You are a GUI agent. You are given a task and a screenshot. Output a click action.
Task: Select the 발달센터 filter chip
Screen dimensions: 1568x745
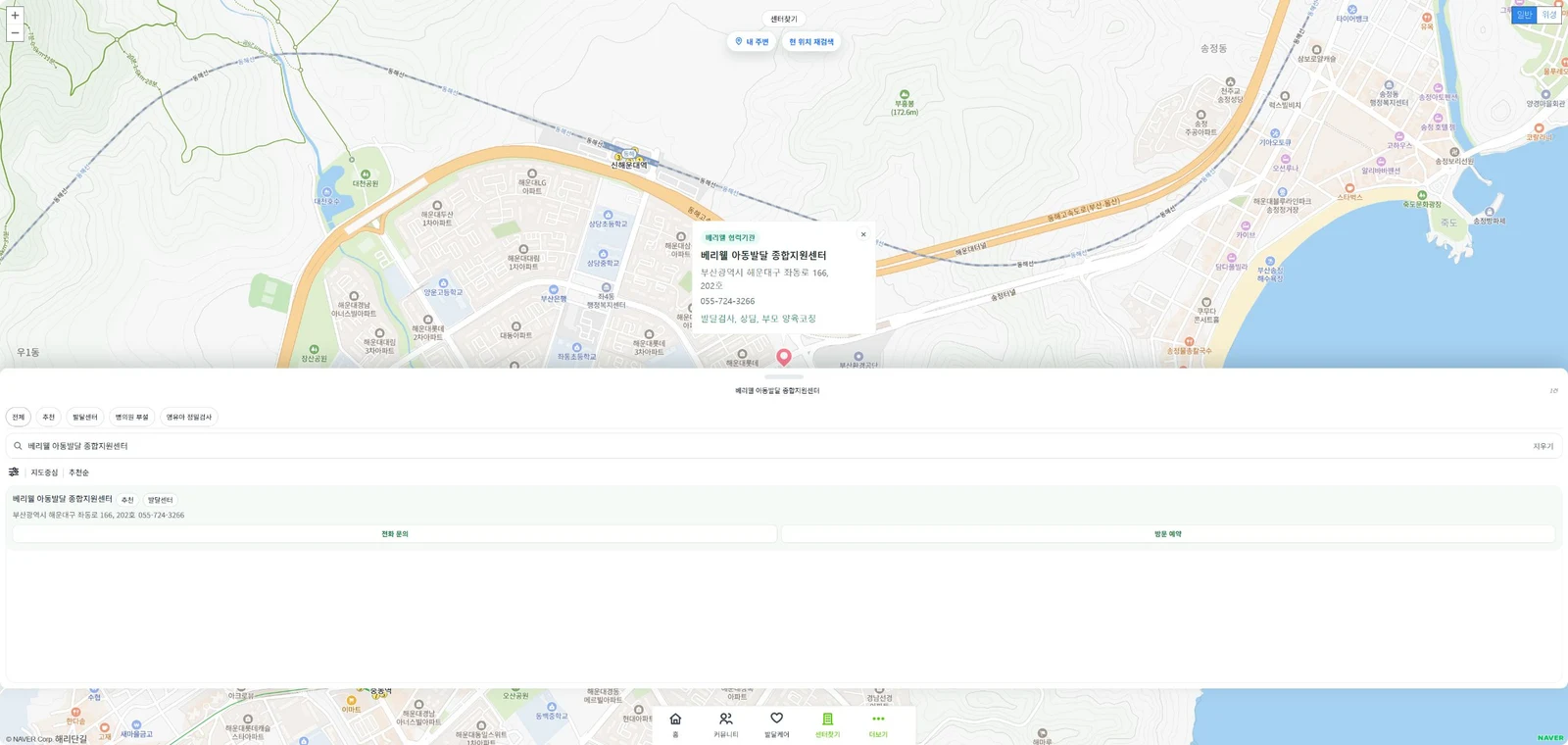pyautogui.click(x=85, y=417)
